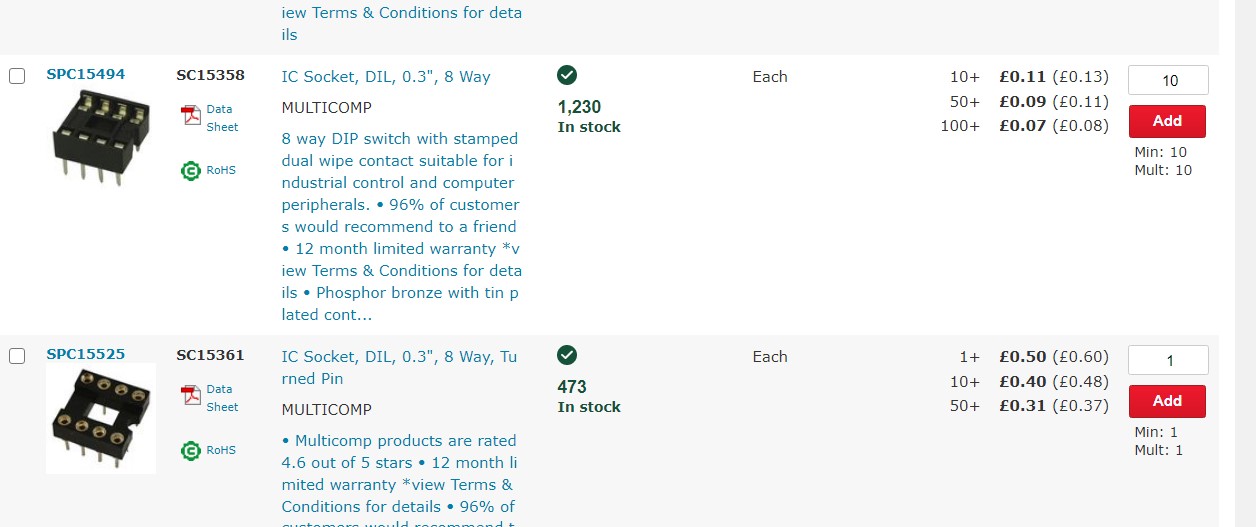Image resolution: width=1256 pixels, height=527 pixels.
Task: Click the RoHS icon for SC15358
Action: click(x=191, y=171)
